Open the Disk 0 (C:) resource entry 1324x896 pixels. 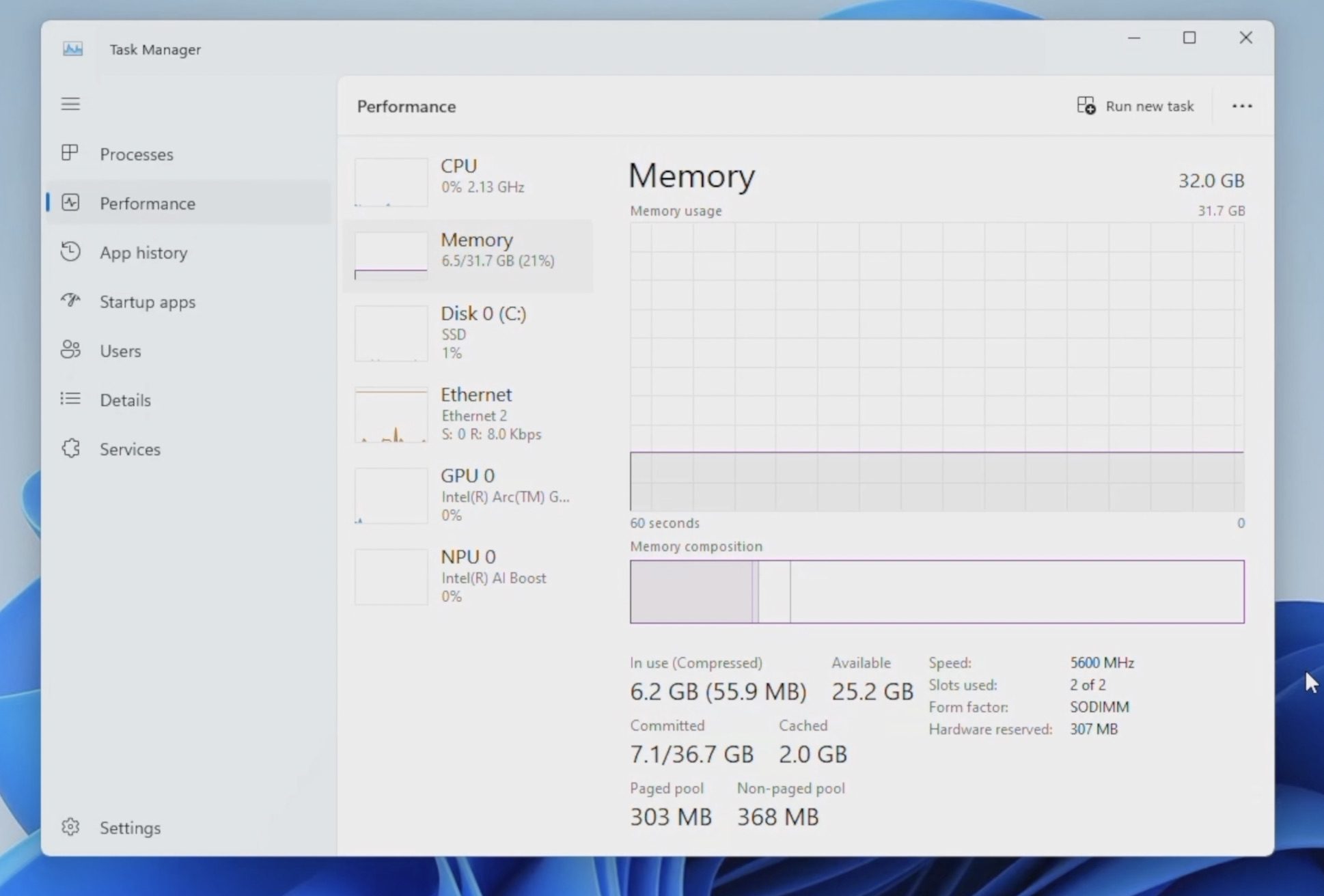click(468, 333)
